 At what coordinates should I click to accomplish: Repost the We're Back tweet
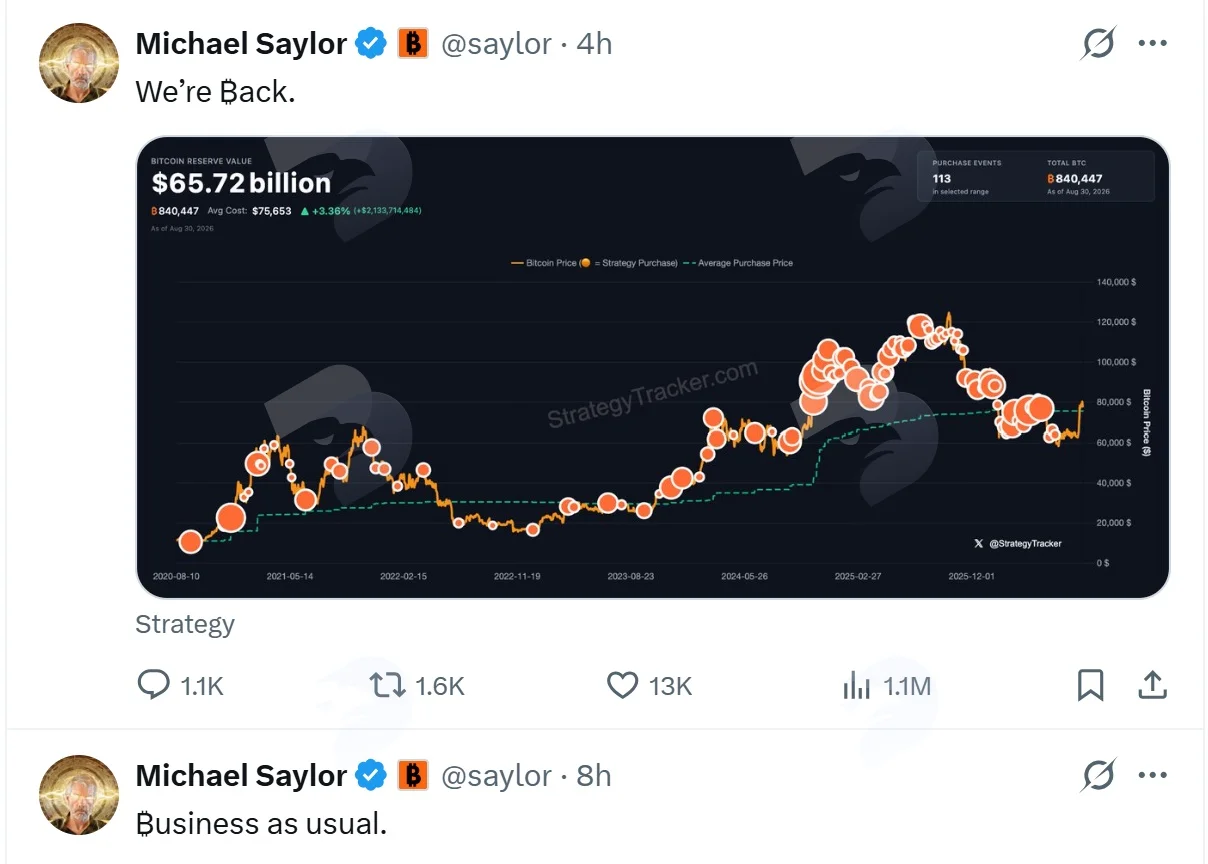point(417,685)
